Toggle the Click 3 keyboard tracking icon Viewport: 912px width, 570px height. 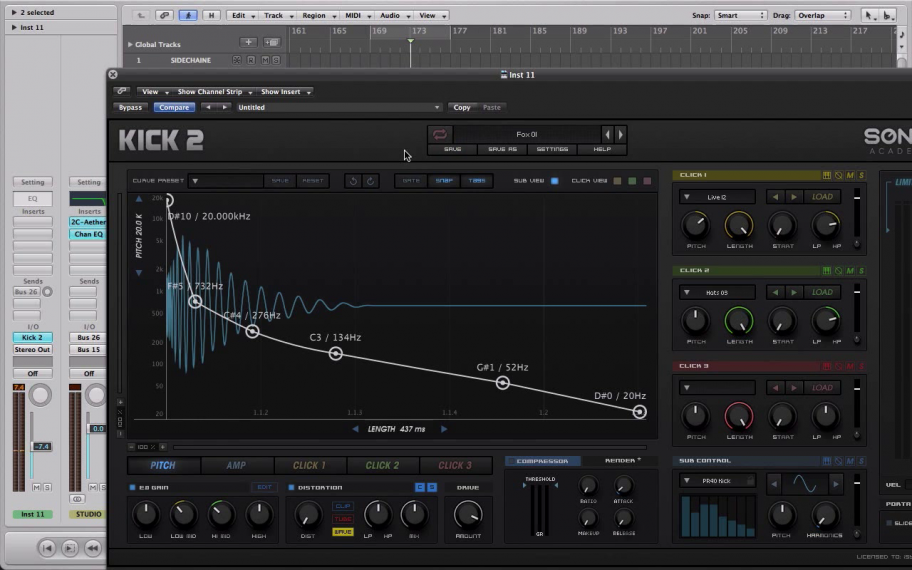tap(826, 366)
